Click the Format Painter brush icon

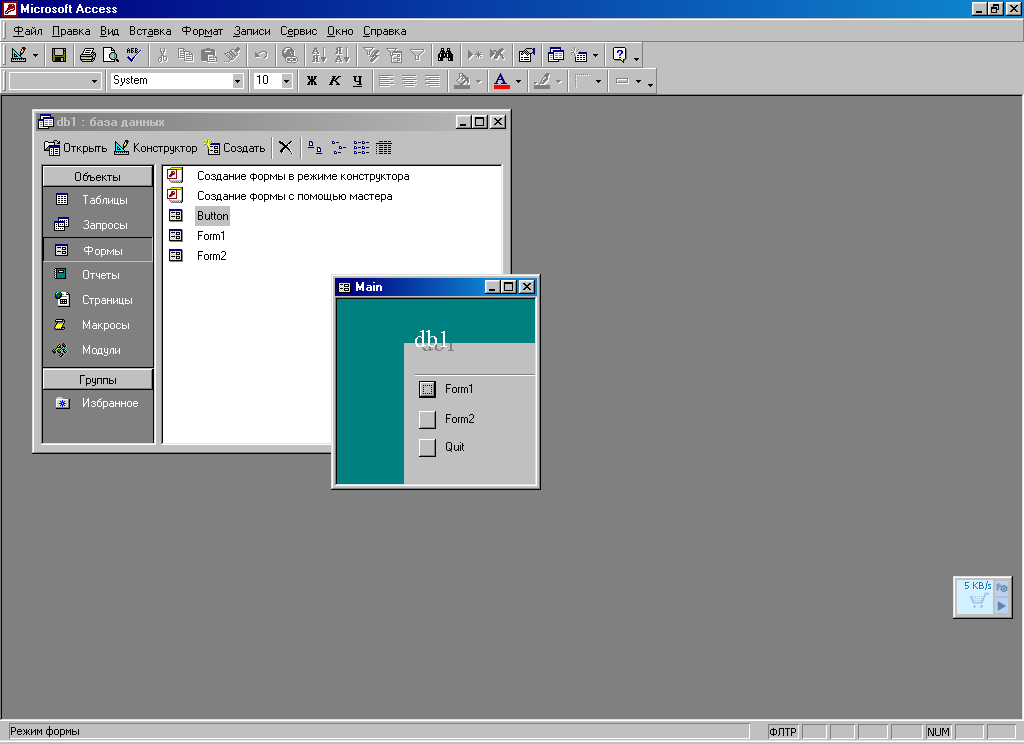pyautogui.click(x=232, y=55)
